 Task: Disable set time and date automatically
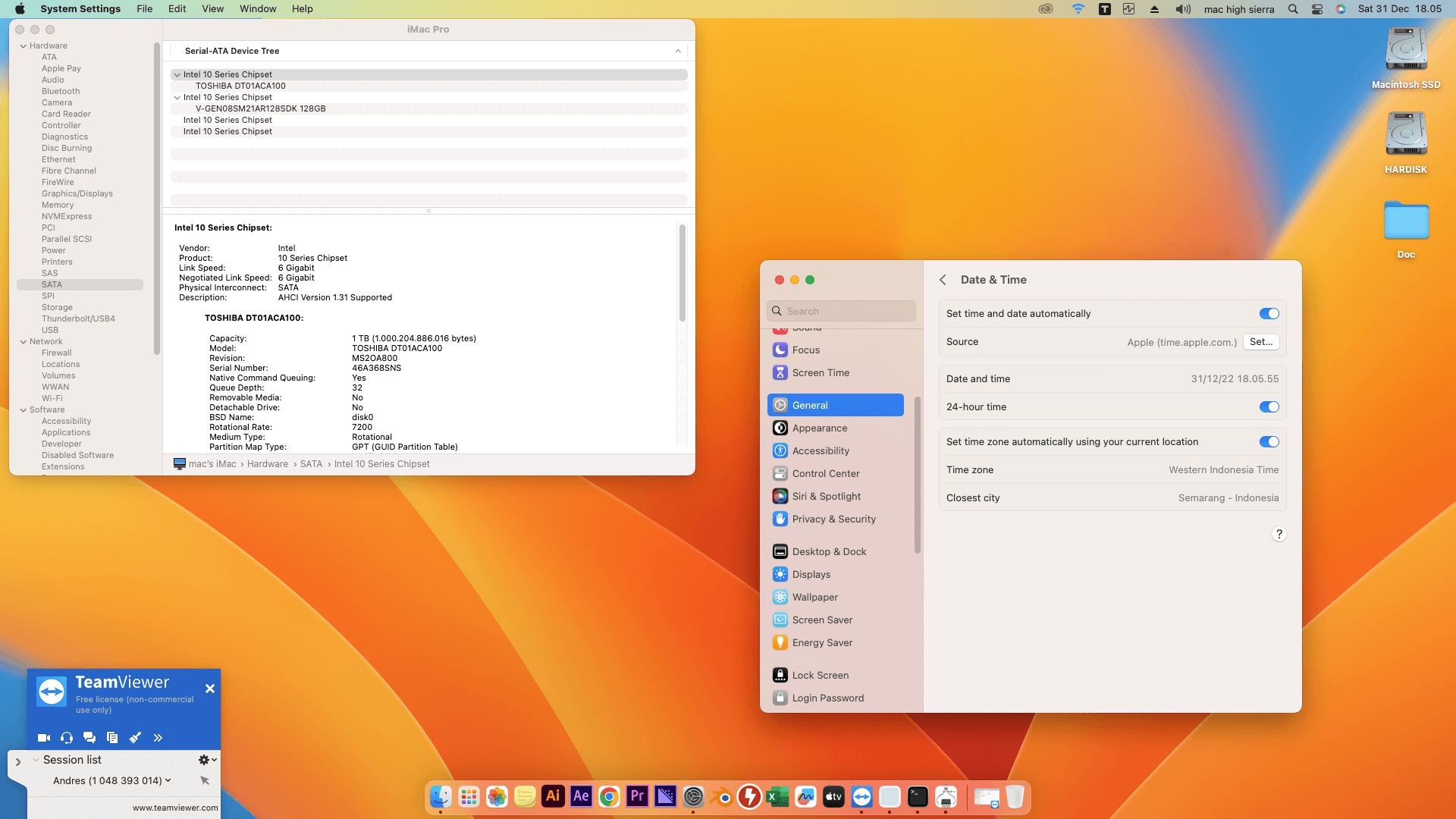pyautogui.click(x=1269, y=314)
